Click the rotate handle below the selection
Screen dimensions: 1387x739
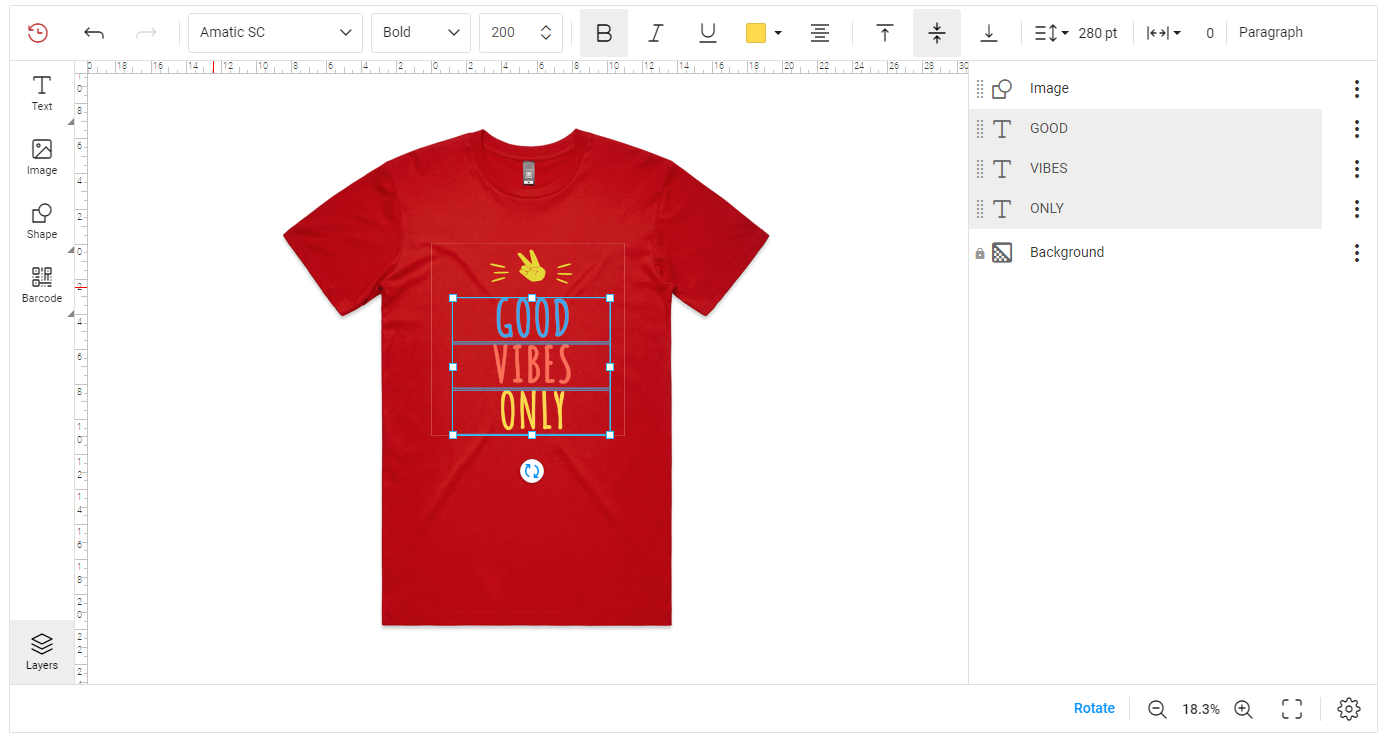point(532,471)
